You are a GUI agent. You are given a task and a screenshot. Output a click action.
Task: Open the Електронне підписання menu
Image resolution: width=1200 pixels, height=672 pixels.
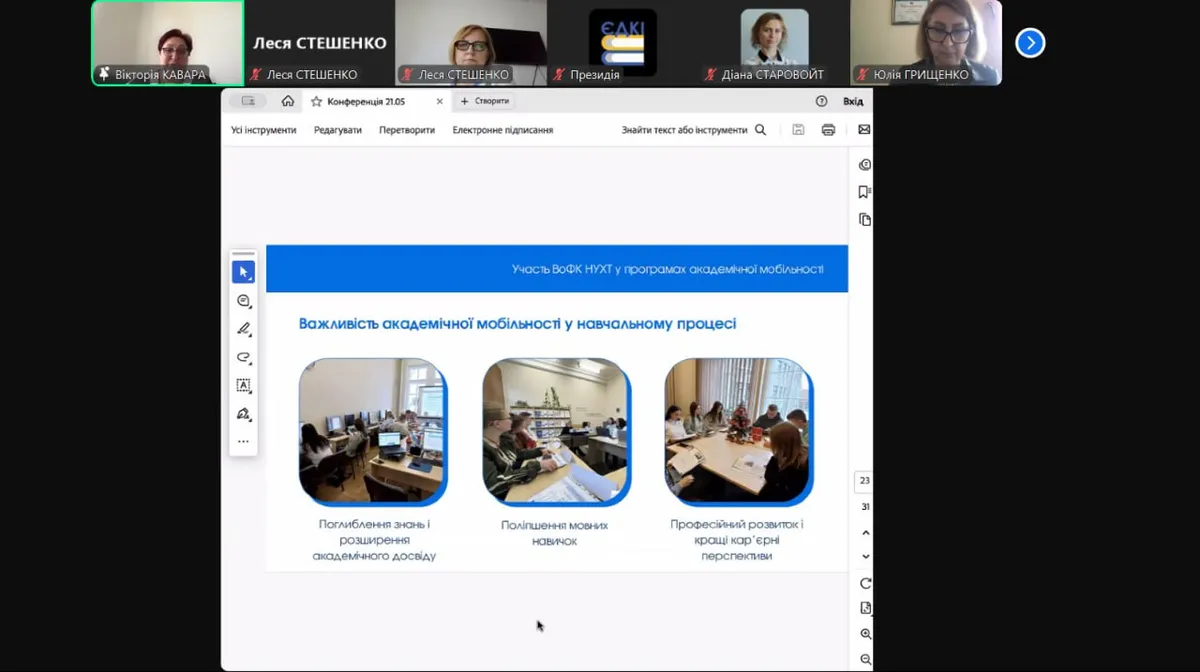pyautogui.click(x=503, y=130)
